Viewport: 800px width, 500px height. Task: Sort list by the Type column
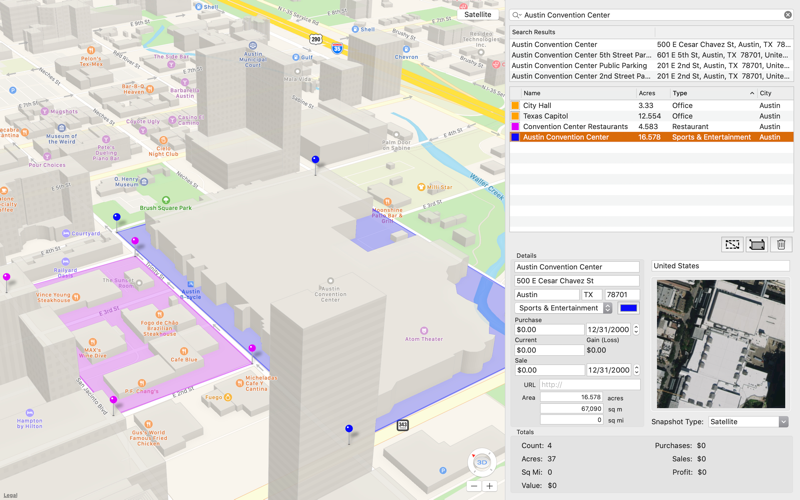pos(713,93)
